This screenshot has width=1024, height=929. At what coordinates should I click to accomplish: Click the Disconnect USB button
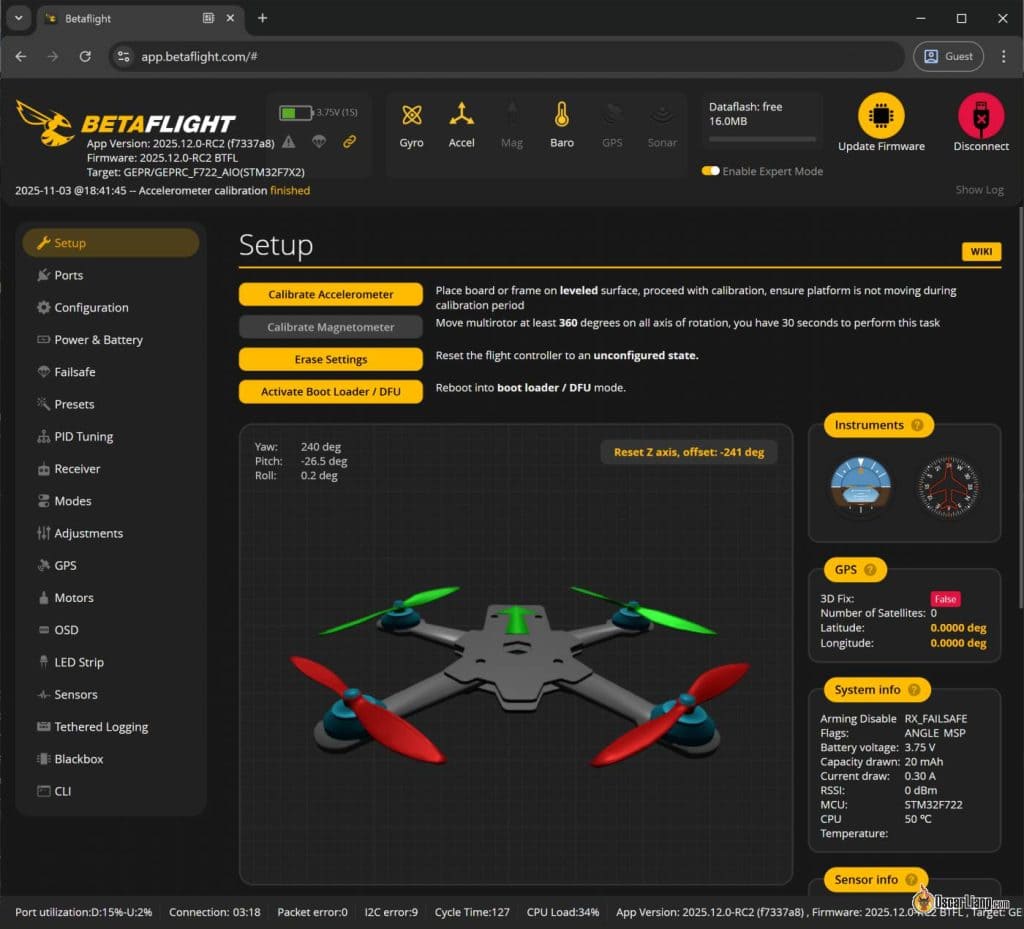(x=981, y=116)
